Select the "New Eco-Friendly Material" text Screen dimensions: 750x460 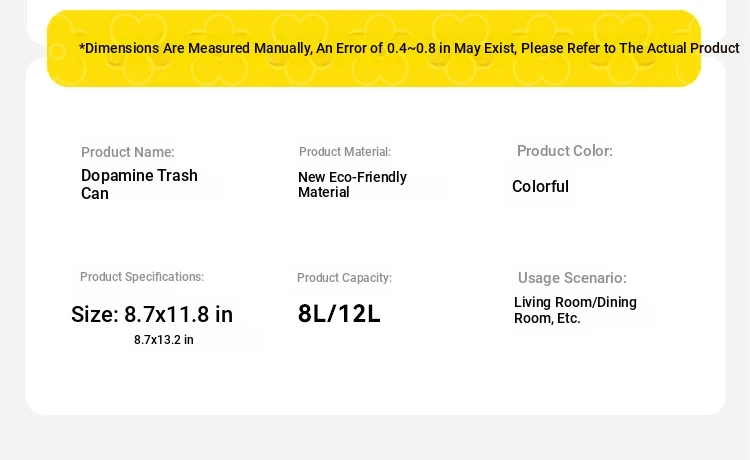[352, 185]
